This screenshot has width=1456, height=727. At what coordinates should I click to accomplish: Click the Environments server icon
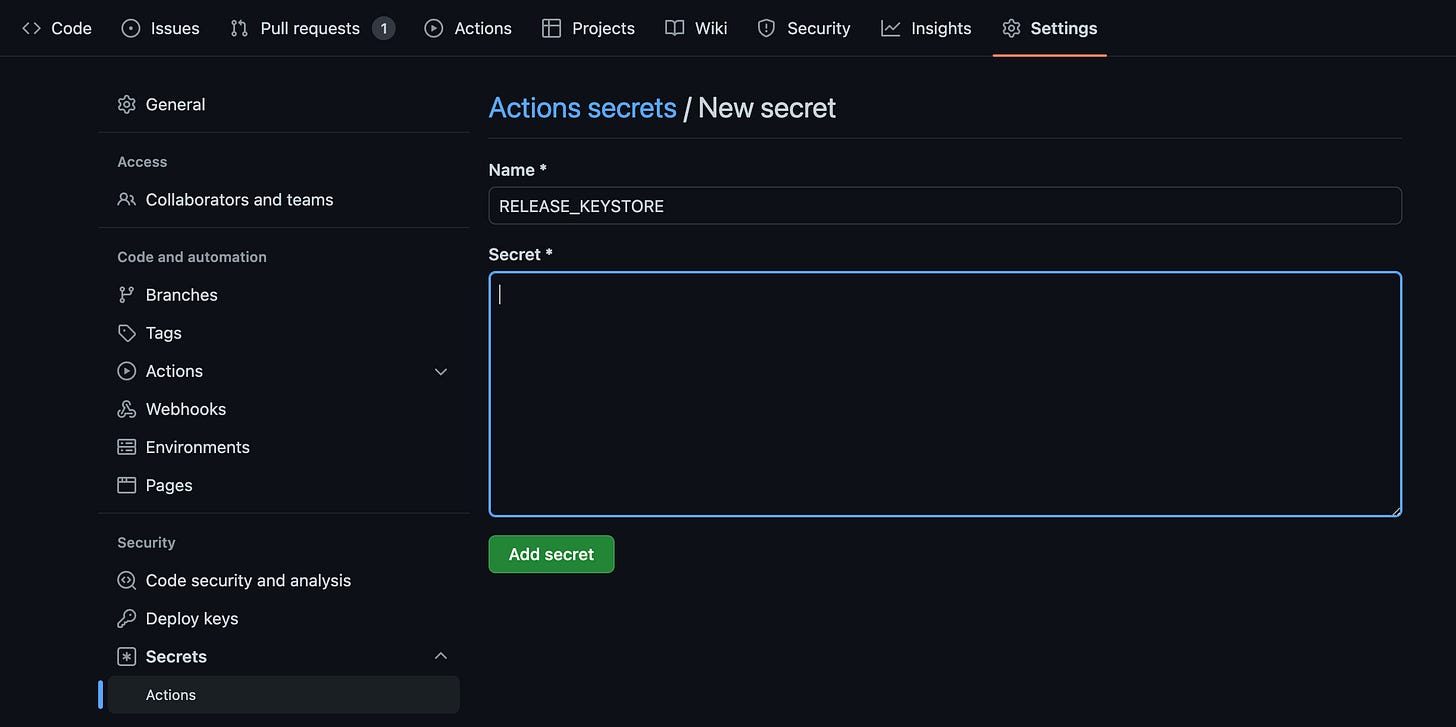126,446
